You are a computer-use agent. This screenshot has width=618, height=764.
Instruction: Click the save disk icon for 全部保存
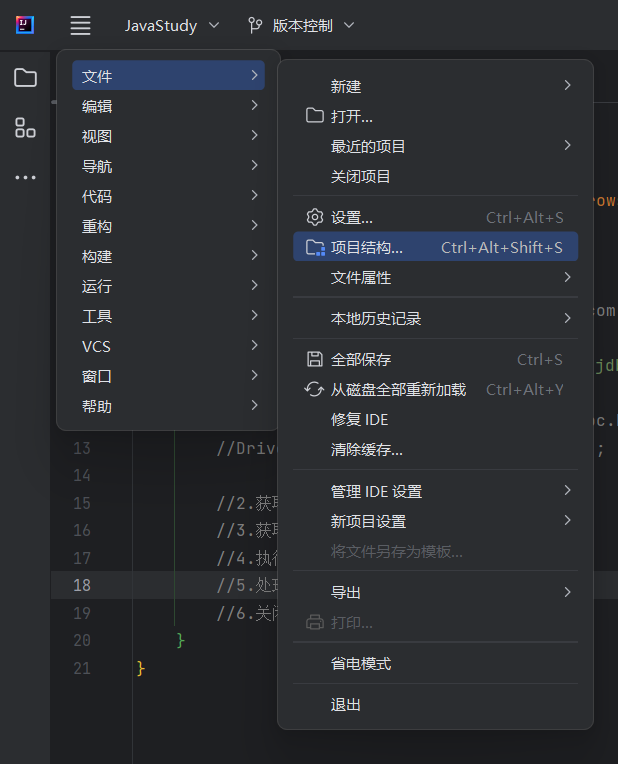point(315,360)
